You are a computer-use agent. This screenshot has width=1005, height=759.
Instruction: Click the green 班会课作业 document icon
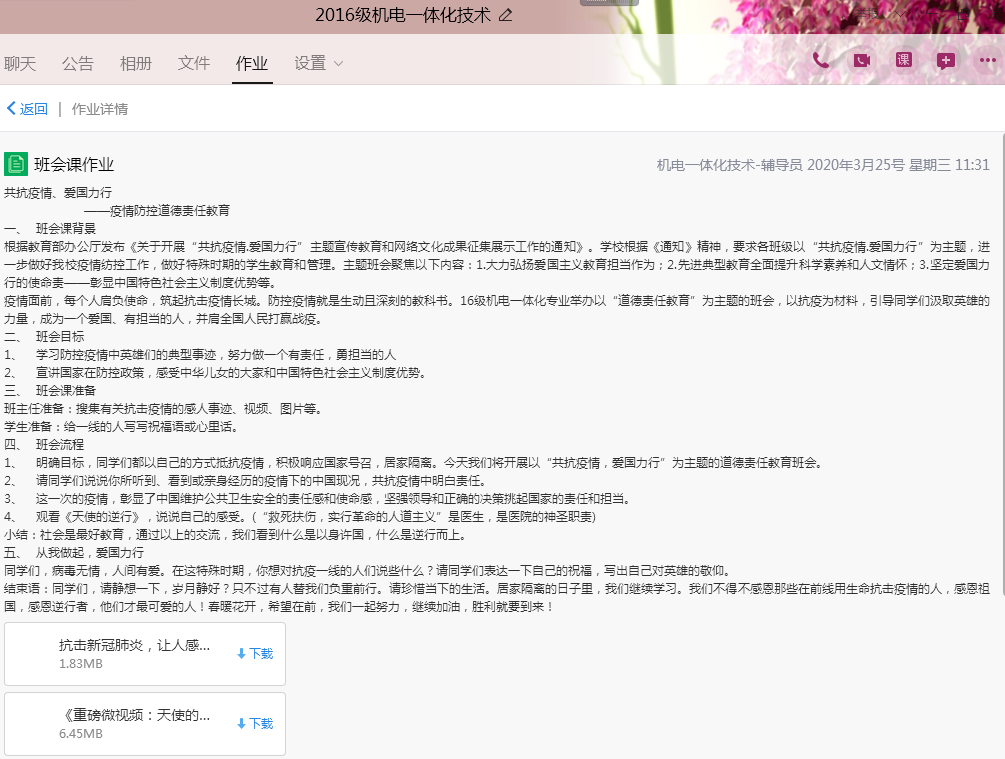pos(16,164)
